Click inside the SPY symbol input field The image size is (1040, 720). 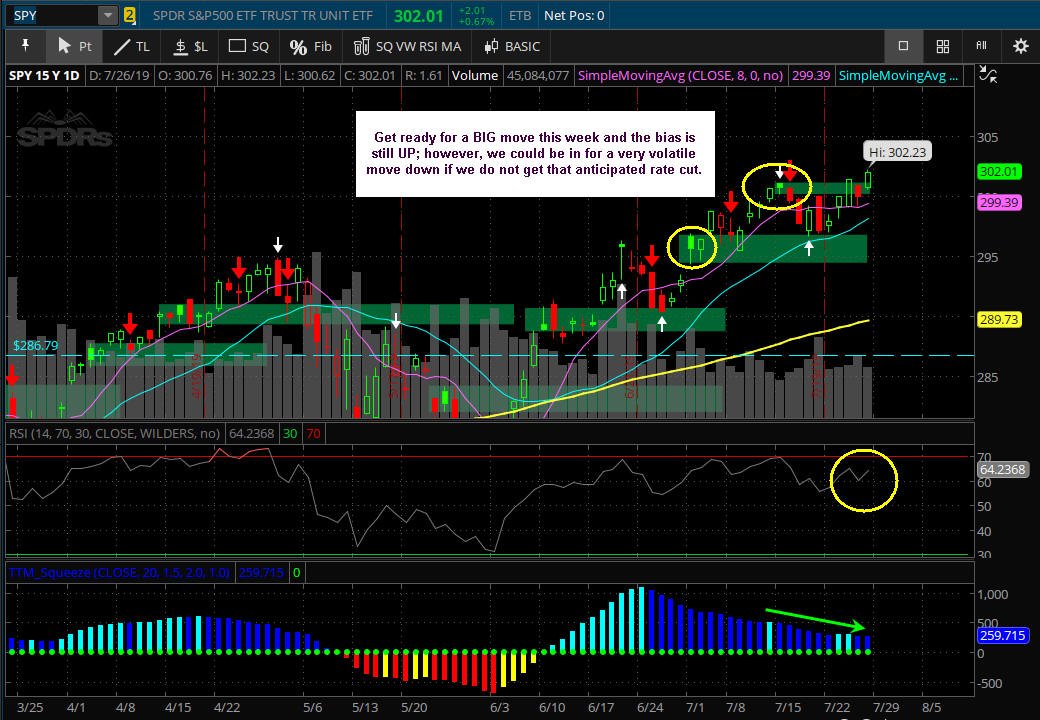(x=52, y=15)
